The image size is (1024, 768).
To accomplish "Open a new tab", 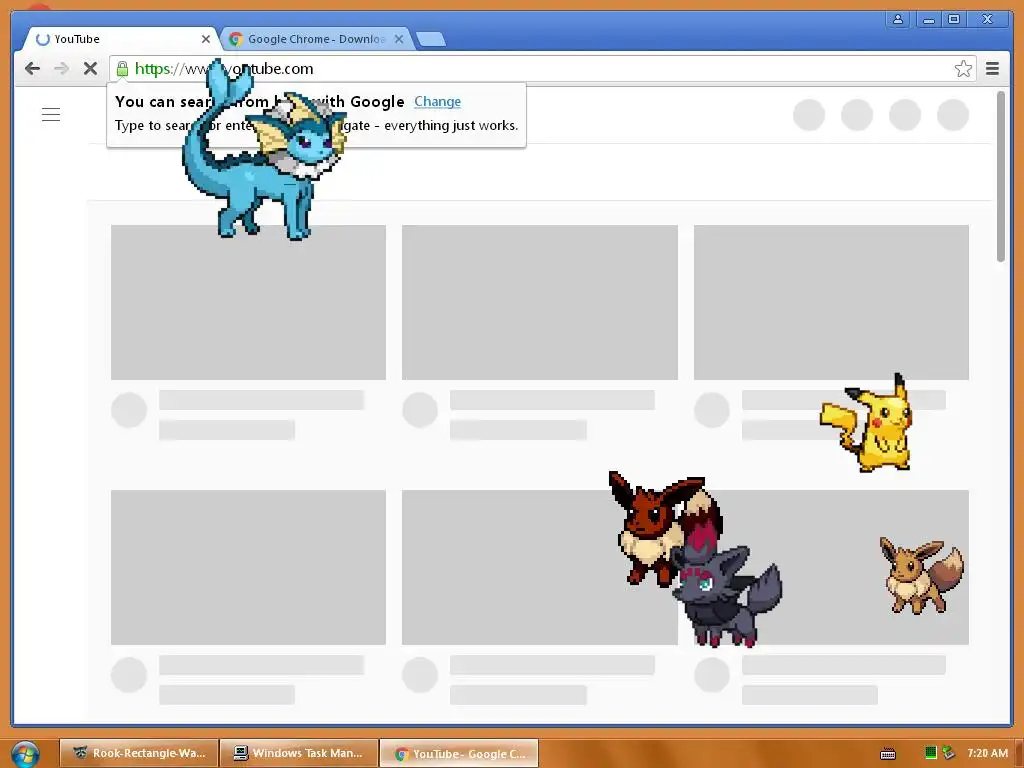I will (431, 40).
